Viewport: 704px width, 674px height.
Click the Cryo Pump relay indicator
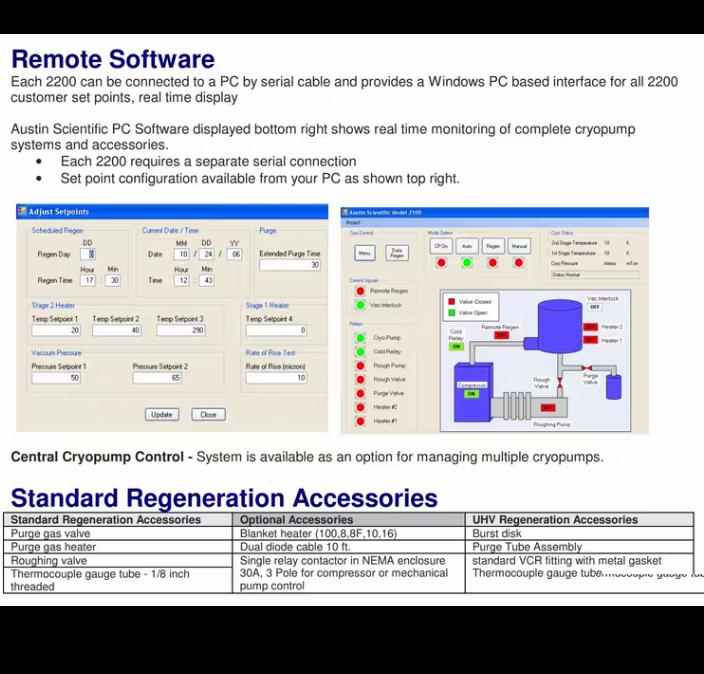point(360,338)
